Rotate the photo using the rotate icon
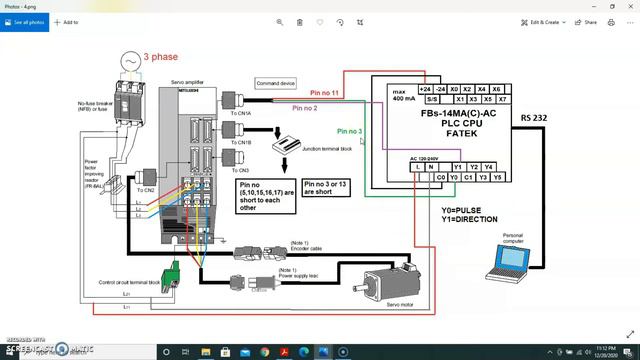640x360 pixels. point(340,22)
